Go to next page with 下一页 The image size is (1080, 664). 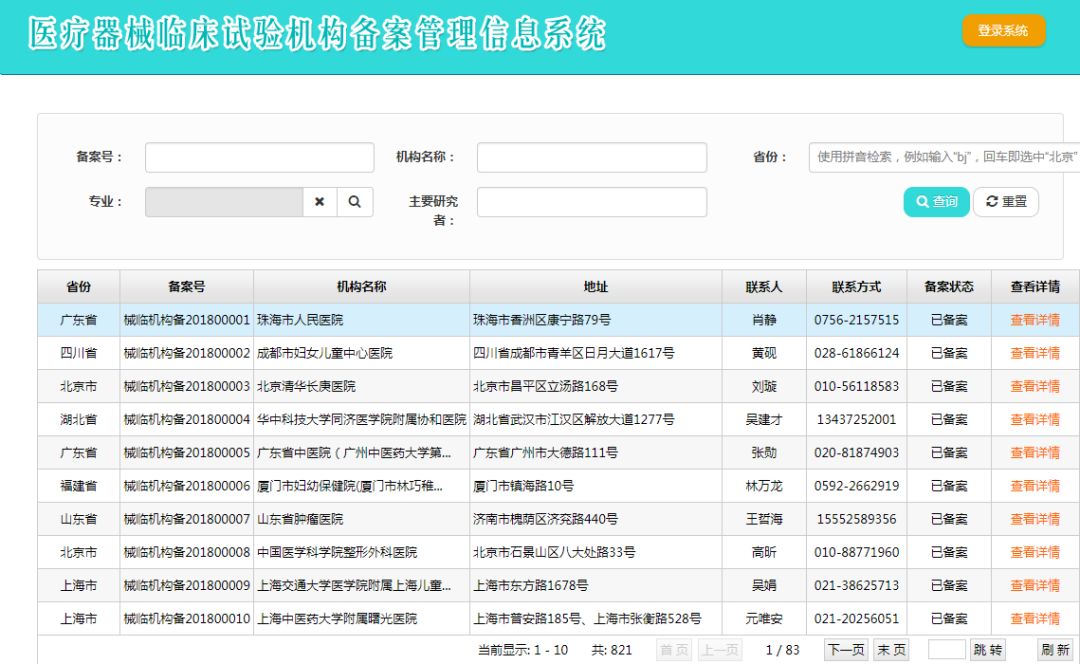tap(846, 650)
